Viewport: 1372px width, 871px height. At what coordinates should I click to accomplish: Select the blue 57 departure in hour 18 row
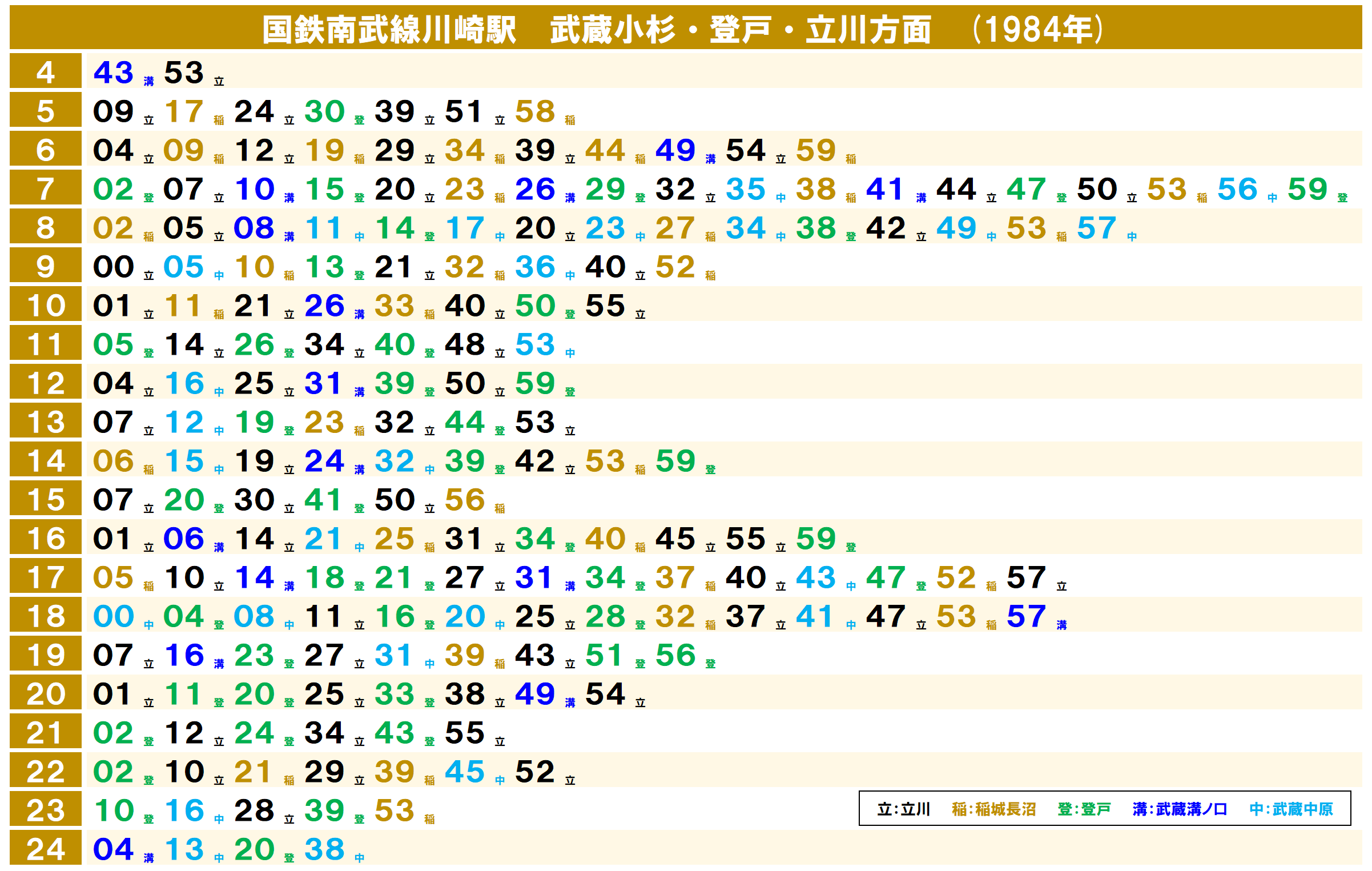point(1027,616)
